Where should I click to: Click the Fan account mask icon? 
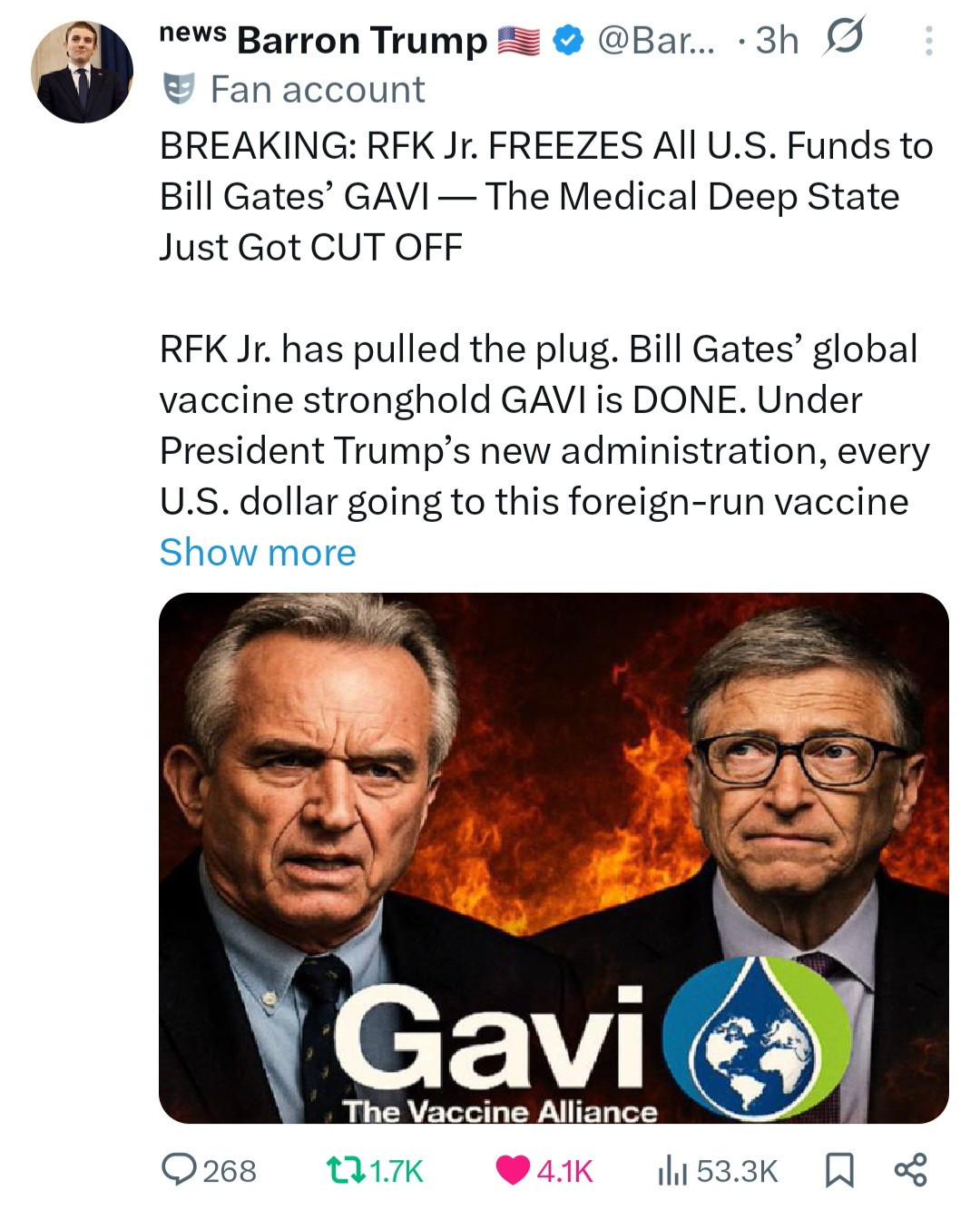pyautogui.click(x=179, y=89)
